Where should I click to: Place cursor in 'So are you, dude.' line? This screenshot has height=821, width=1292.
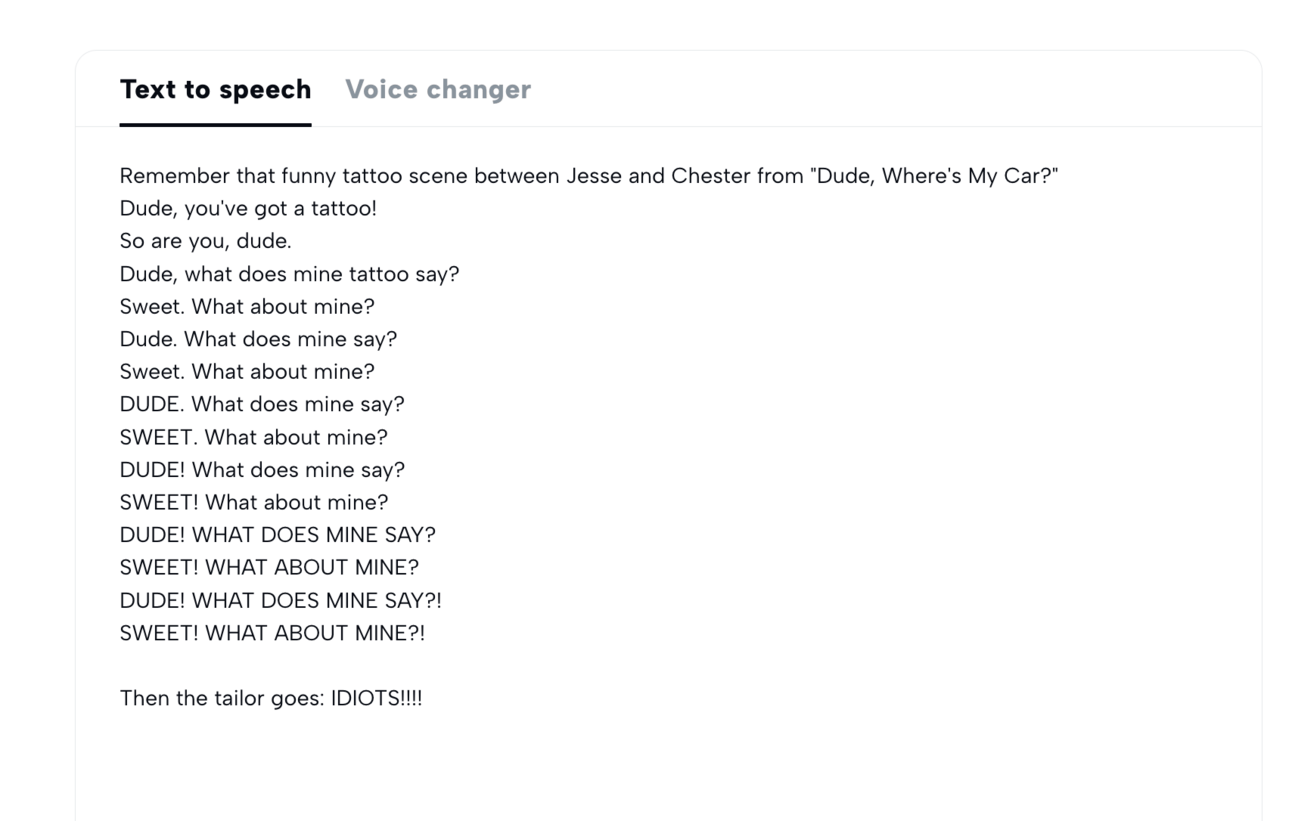[x=205, y=242]
